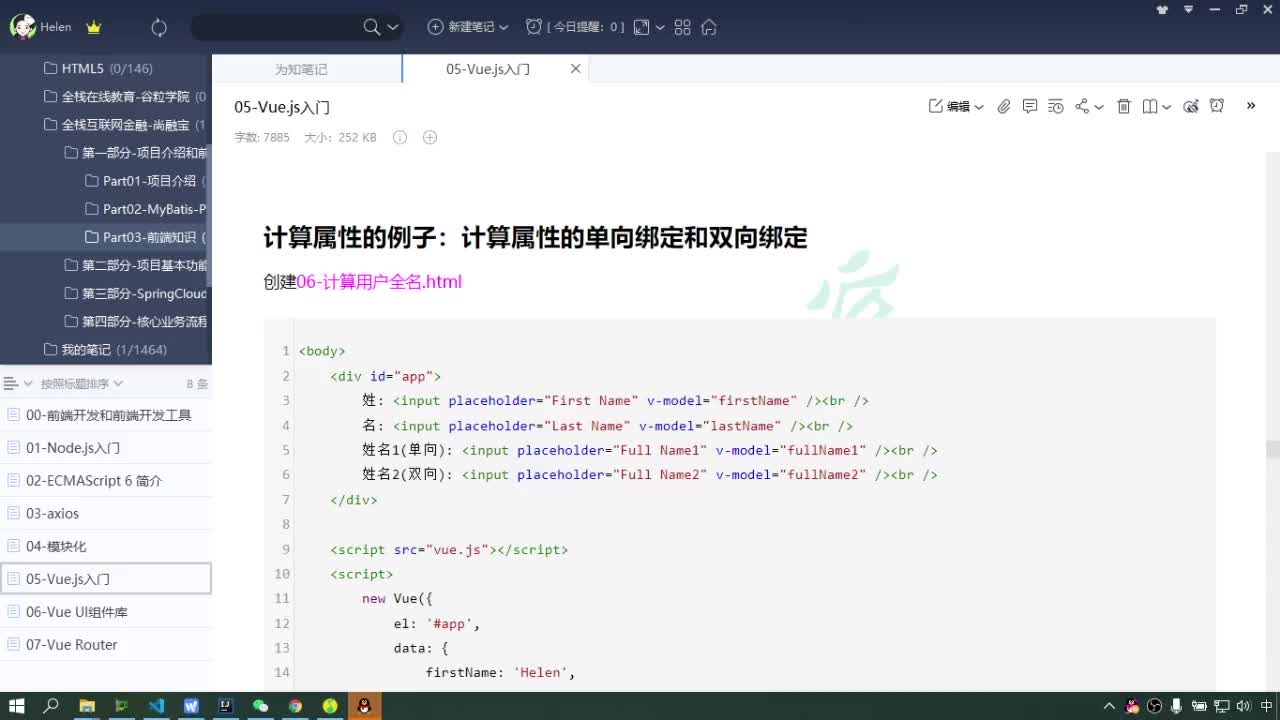Click 新建笔记 new note button
This screenshot has width=1280, height=720.
pos(461,27)
